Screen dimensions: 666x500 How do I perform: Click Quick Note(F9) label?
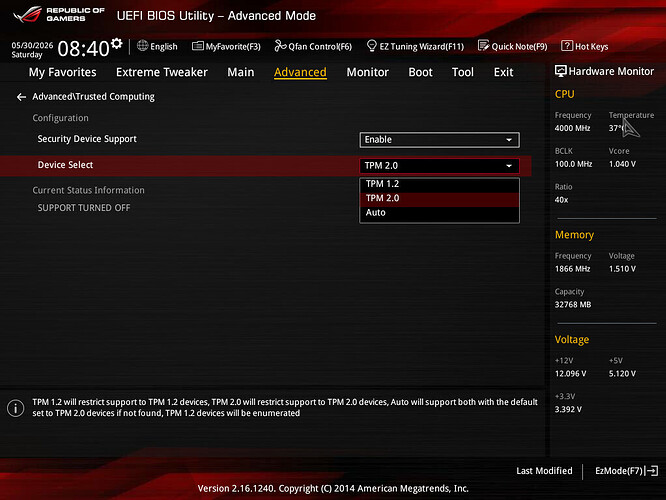[x=519, y=46]
